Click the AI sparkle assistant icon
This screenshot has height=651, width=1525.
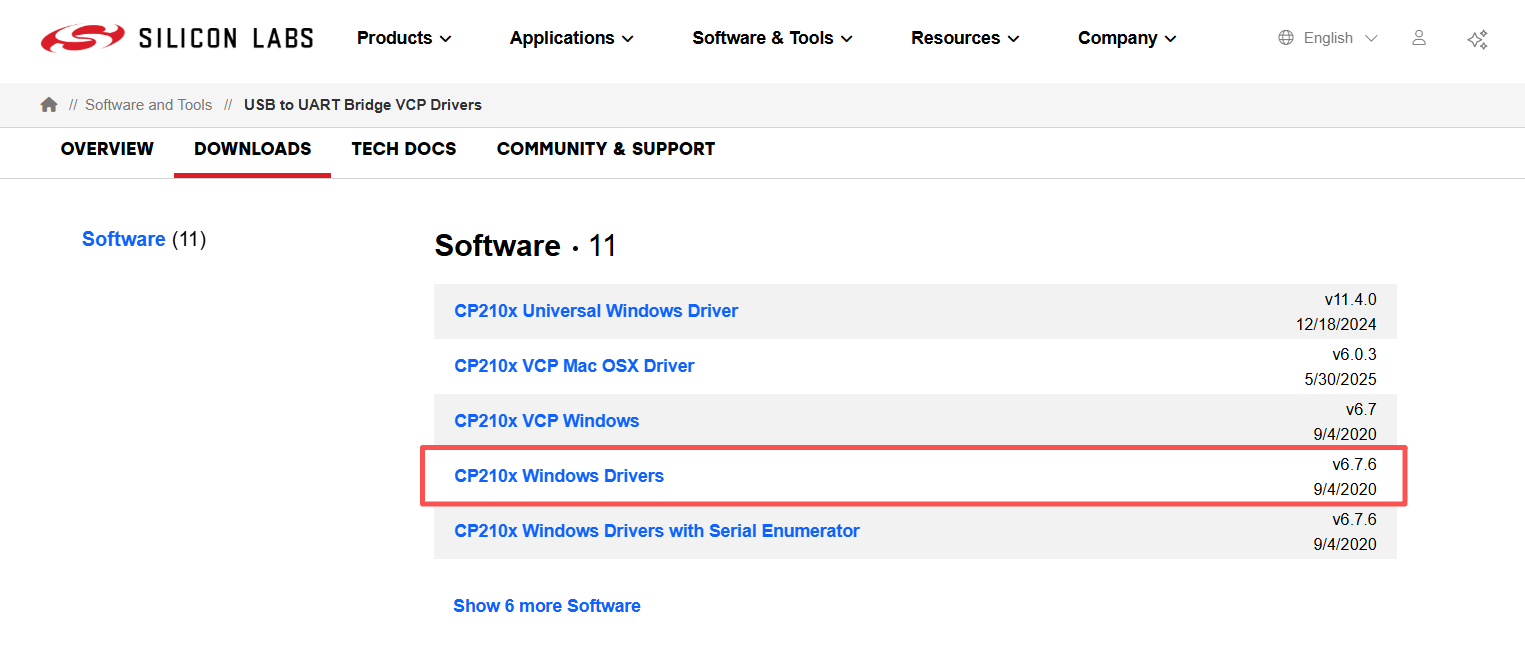(x=1477, y=39)
